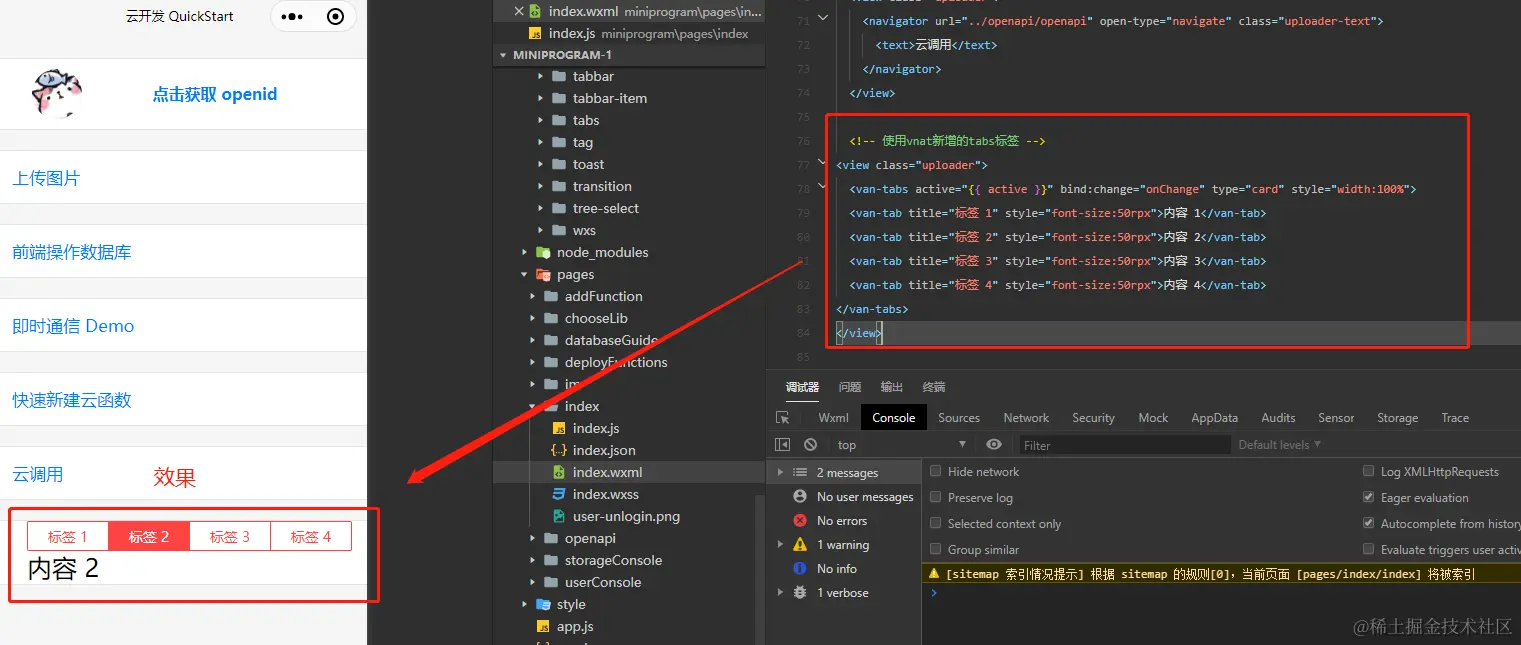This screenshot has width=1521, height=645.
Task: Open the top context selector dropdown
Action: tap(900, 445)
